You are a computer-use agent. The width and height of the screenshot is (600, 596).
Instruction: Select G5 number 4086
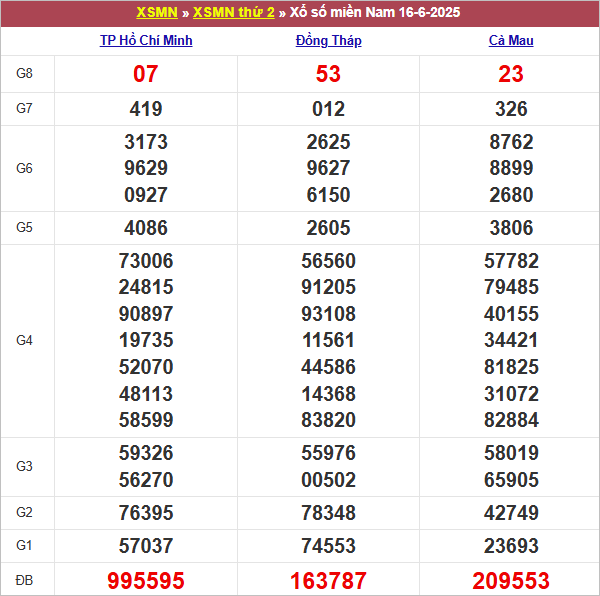(146, 228)
